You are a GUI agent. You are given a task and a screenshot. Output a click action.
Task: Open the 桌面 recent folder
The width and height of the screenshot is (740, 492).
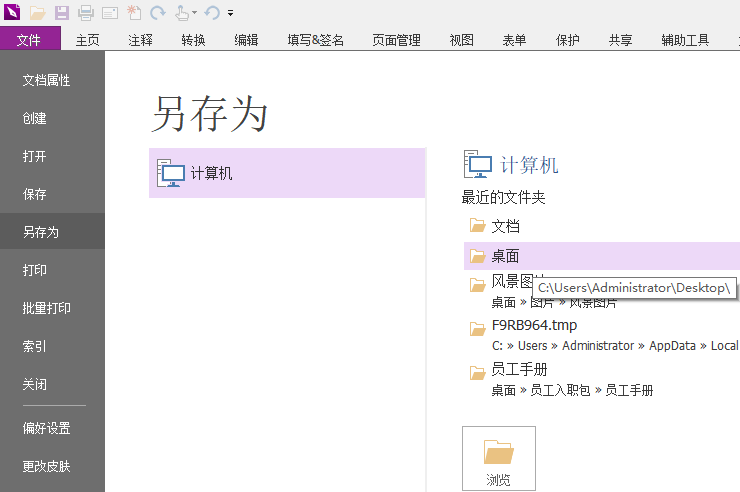tap(602, 256)
